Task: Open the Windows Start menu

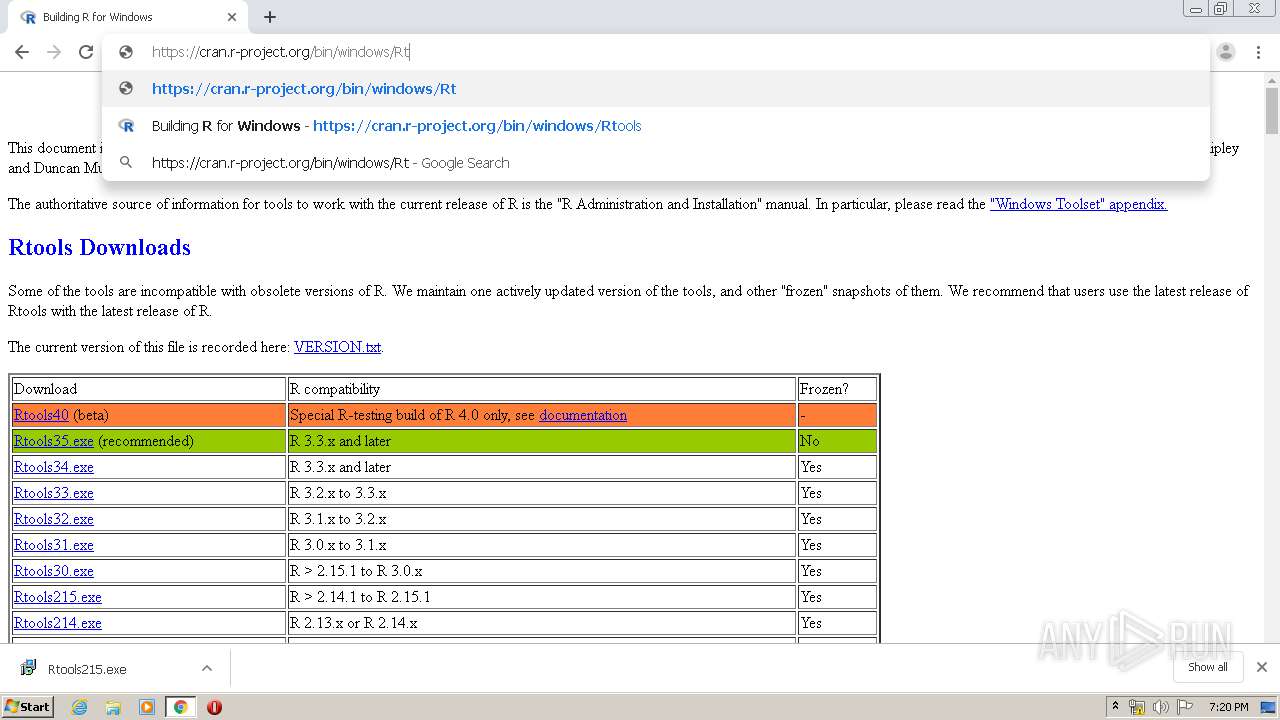Action: pyautogui.click(x=27, y=706)
